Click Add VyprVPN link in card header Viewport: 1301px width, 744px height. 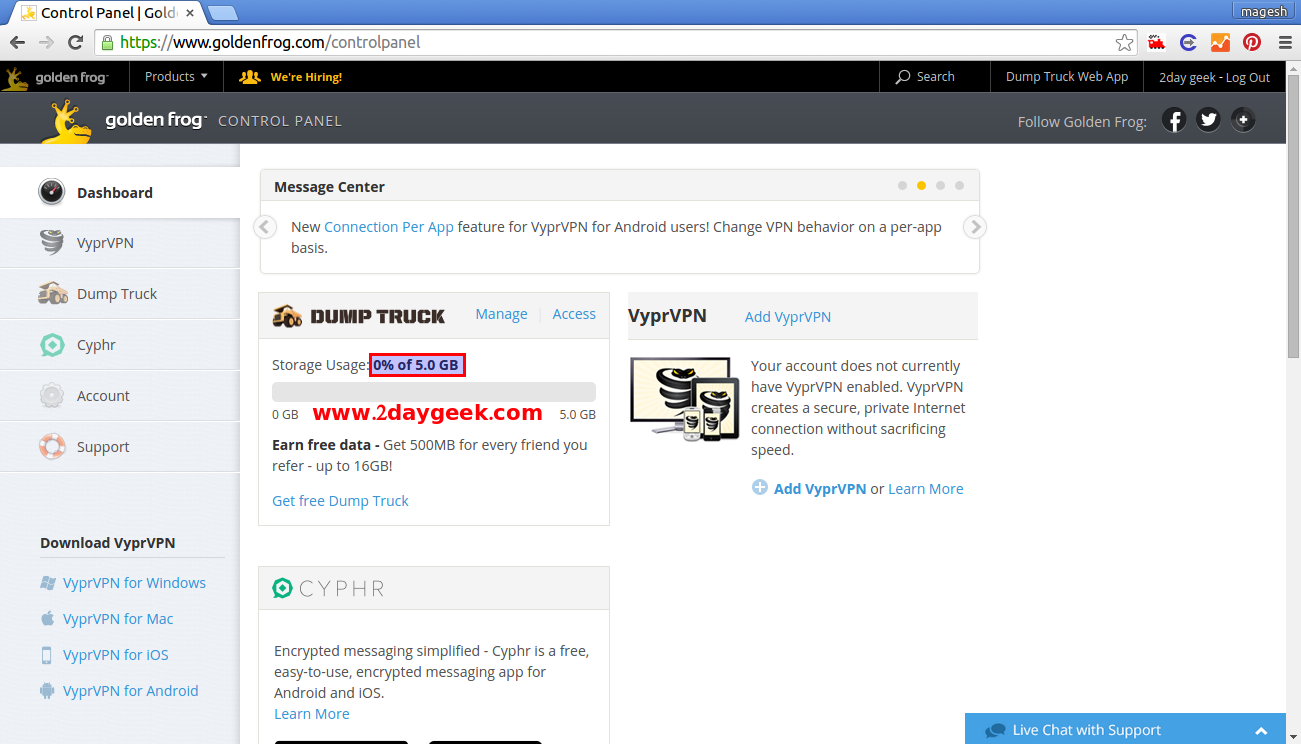coord(788,317)
